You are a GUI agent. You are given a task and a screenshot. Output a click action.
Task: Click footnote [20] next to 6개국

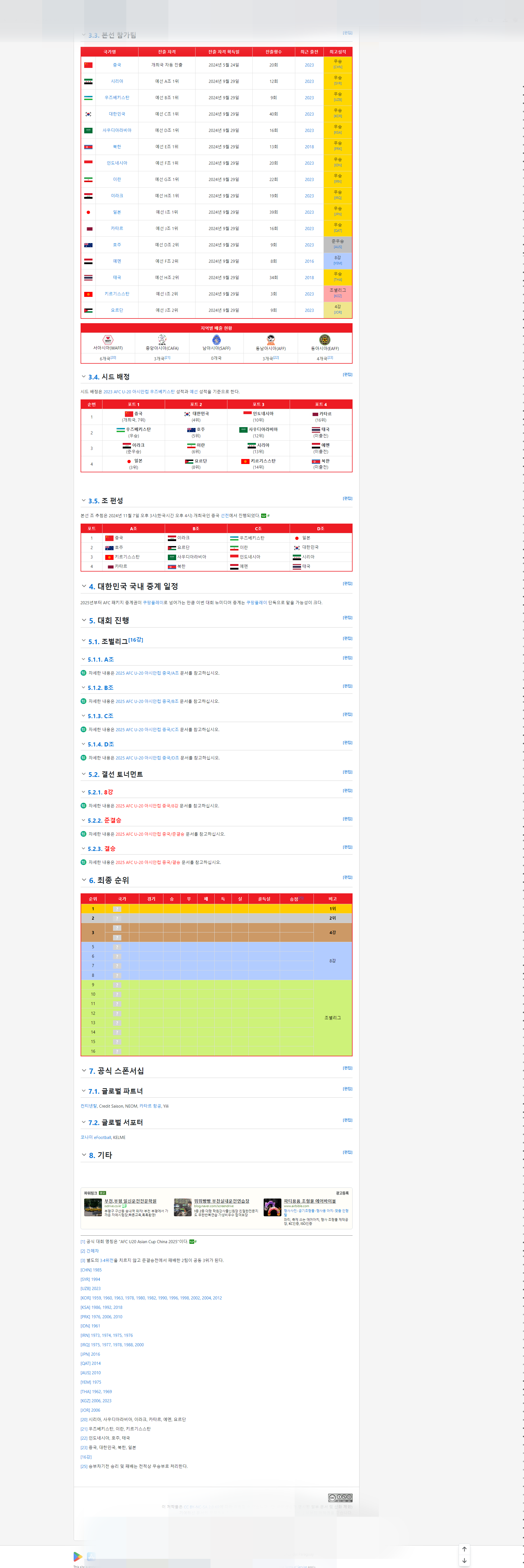[x=113, y=358]
